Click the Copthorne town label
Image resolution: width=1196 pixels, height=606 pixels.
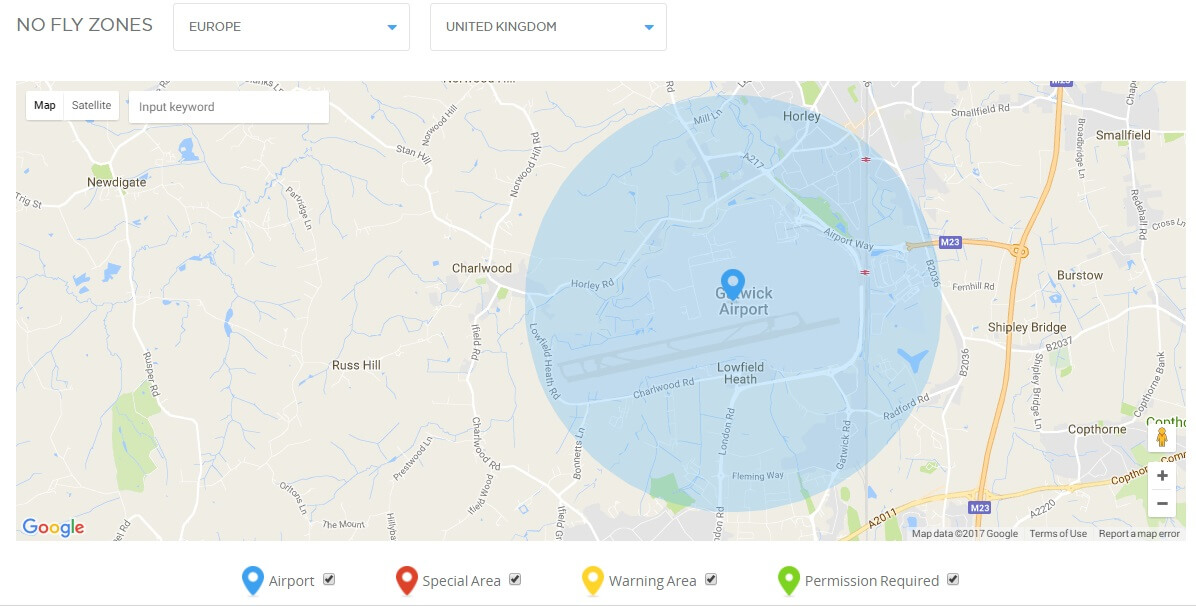point(1097,430)
